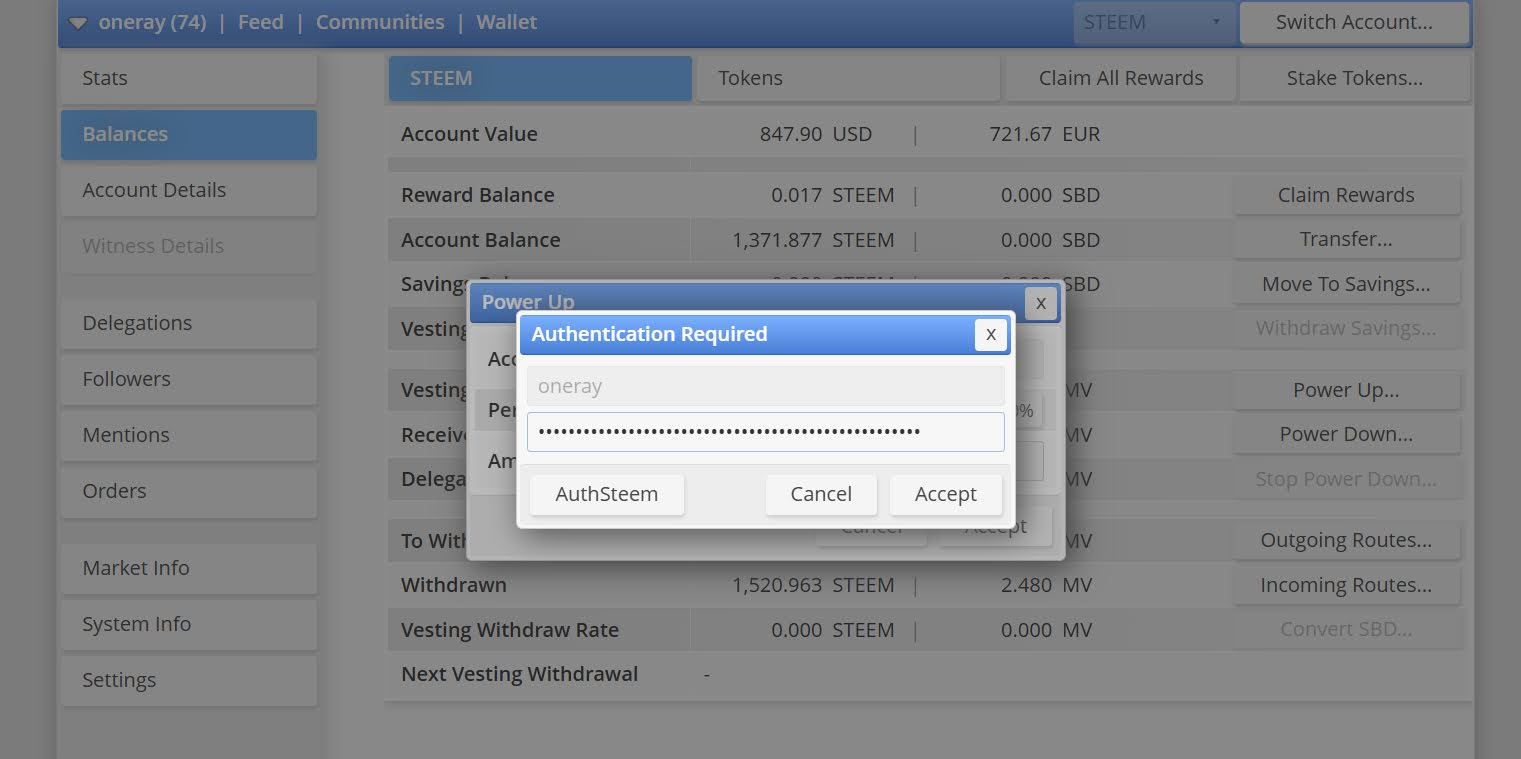Click the Stop Power Down... button
The width and height of the screenshot is (1521, 759).
[x=1346, y=479]
